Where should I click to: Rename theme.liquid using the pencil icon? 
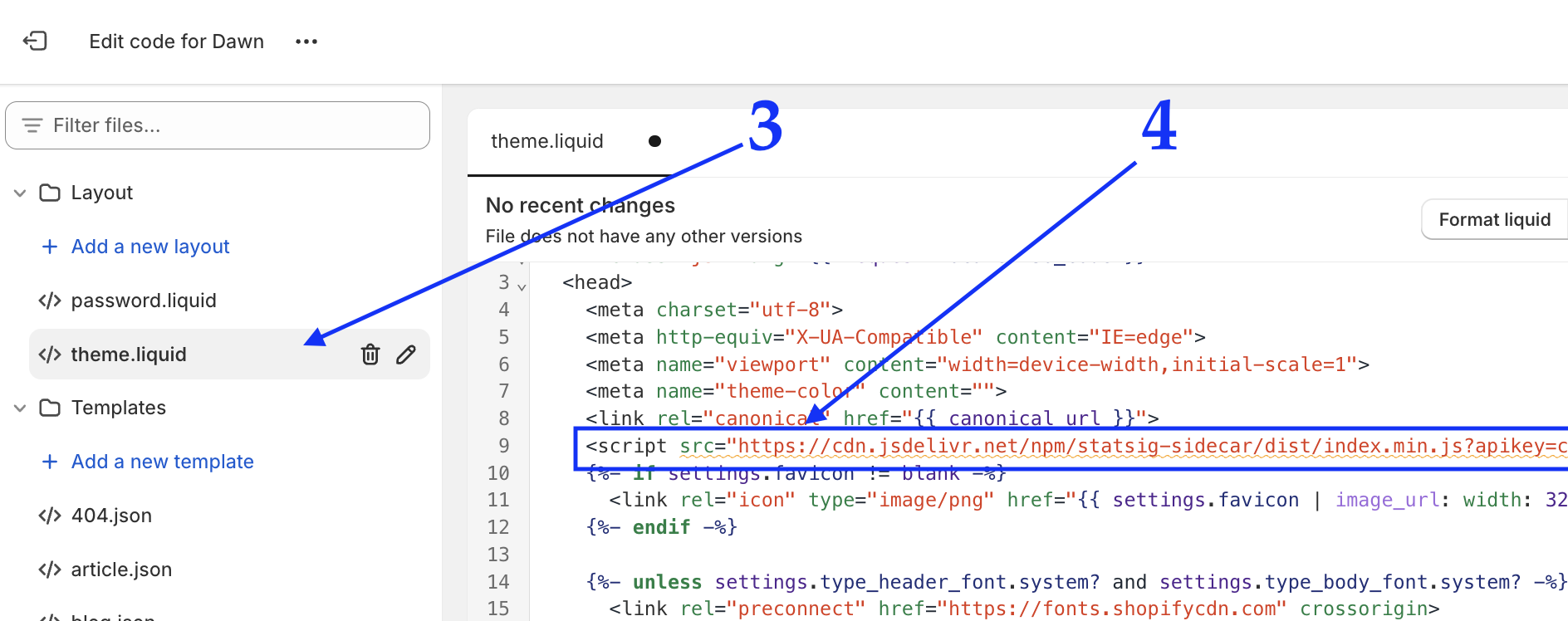[406, 355]
